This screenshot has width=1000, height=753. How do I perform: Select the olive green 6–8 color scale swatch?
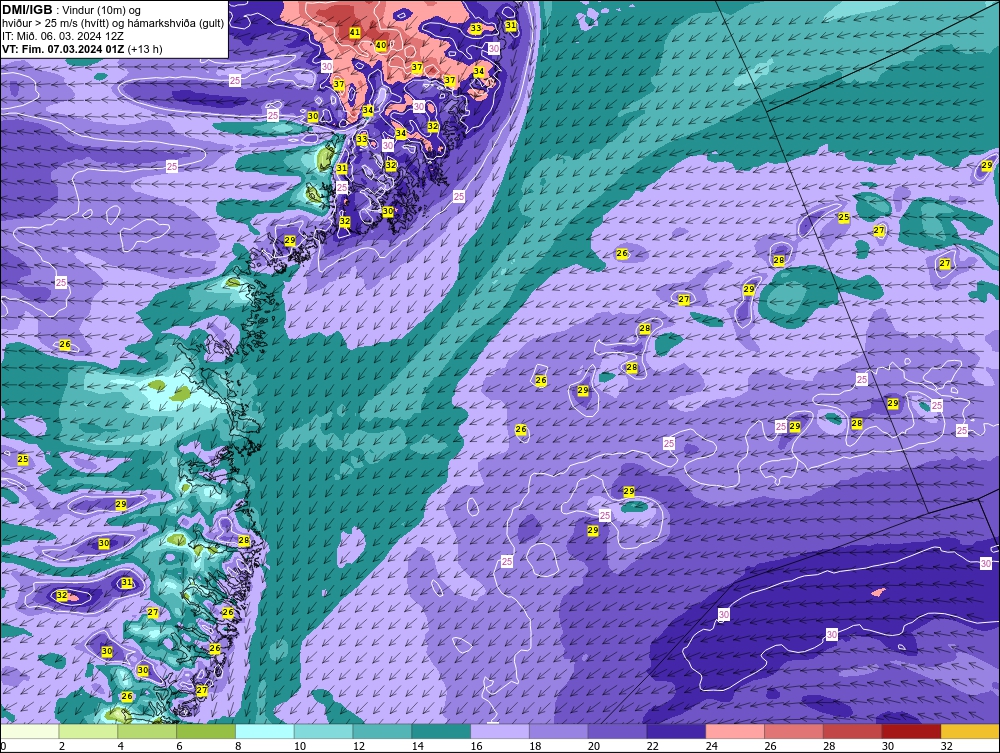pyautogui.click(x=206, y=731)
